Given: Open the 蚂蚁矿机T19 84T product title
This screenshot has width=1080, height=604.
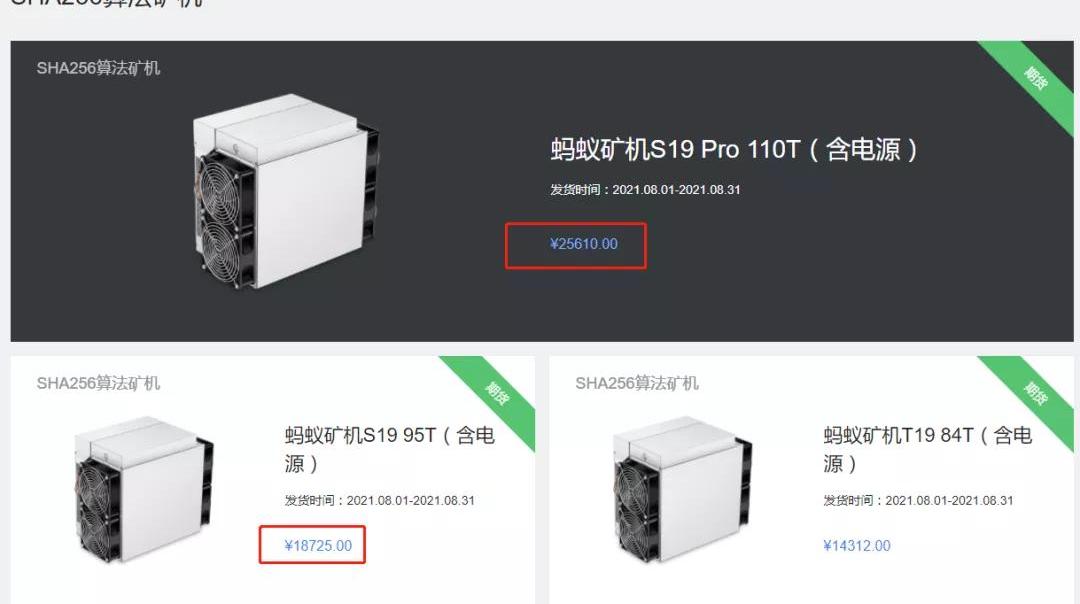Looking at the screenshot, I should click(x=928, y=449).
